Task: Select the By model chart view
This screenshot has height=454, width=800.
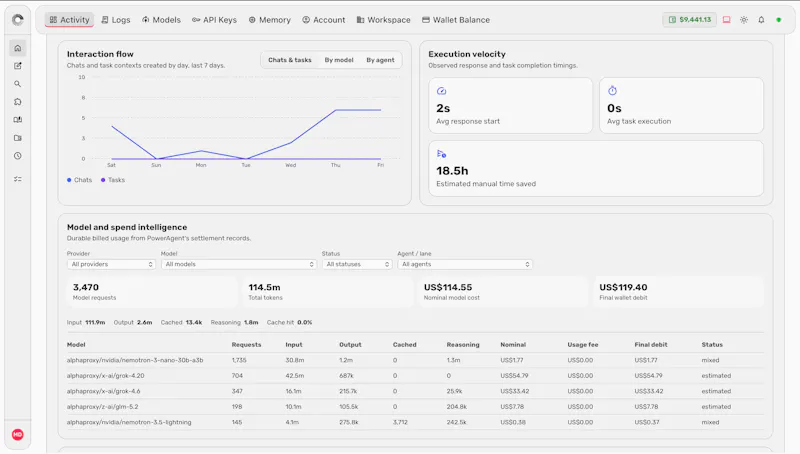Action: point(339,60)
